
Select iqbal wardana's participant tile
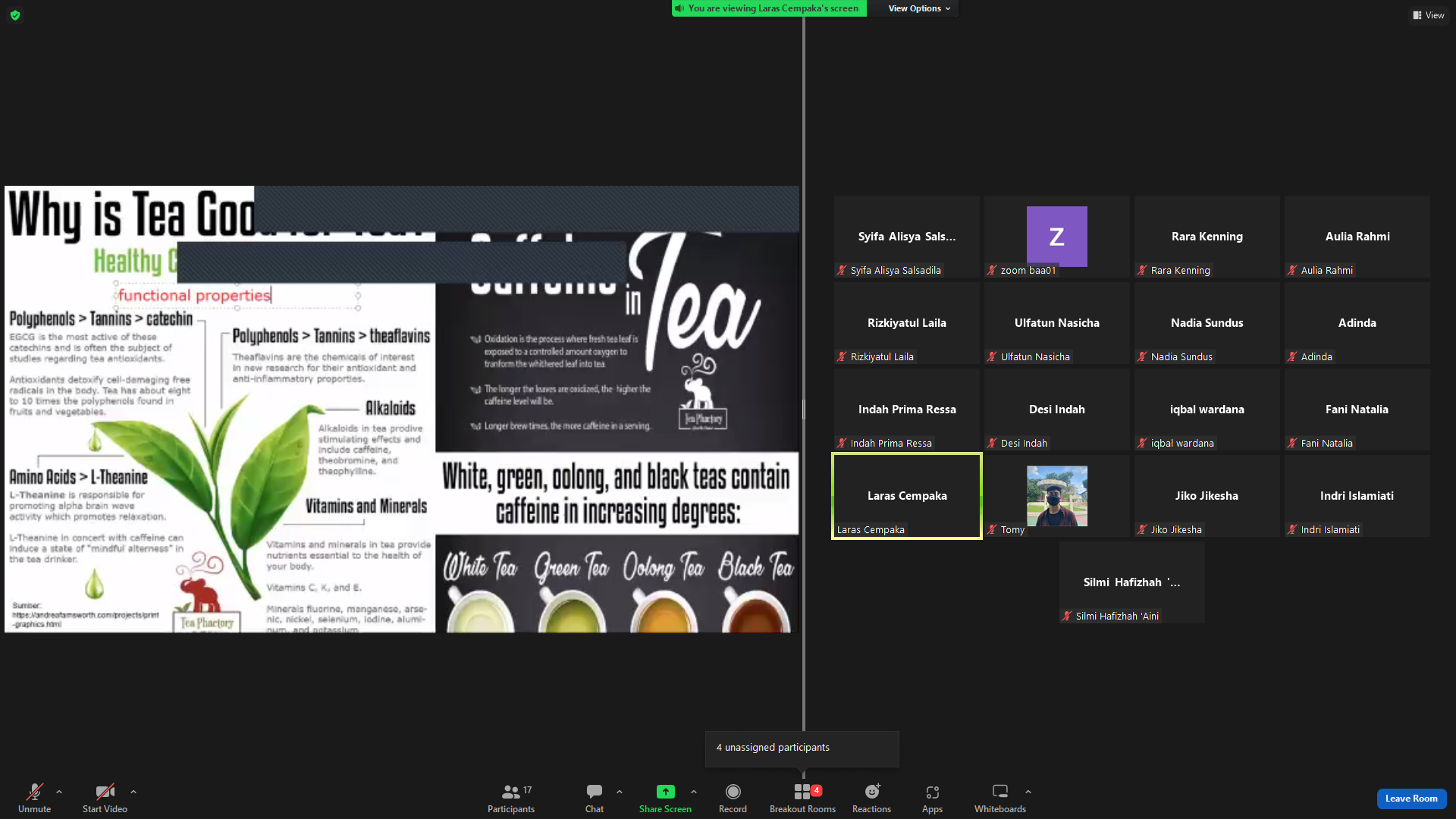(x=1207, y=409)
